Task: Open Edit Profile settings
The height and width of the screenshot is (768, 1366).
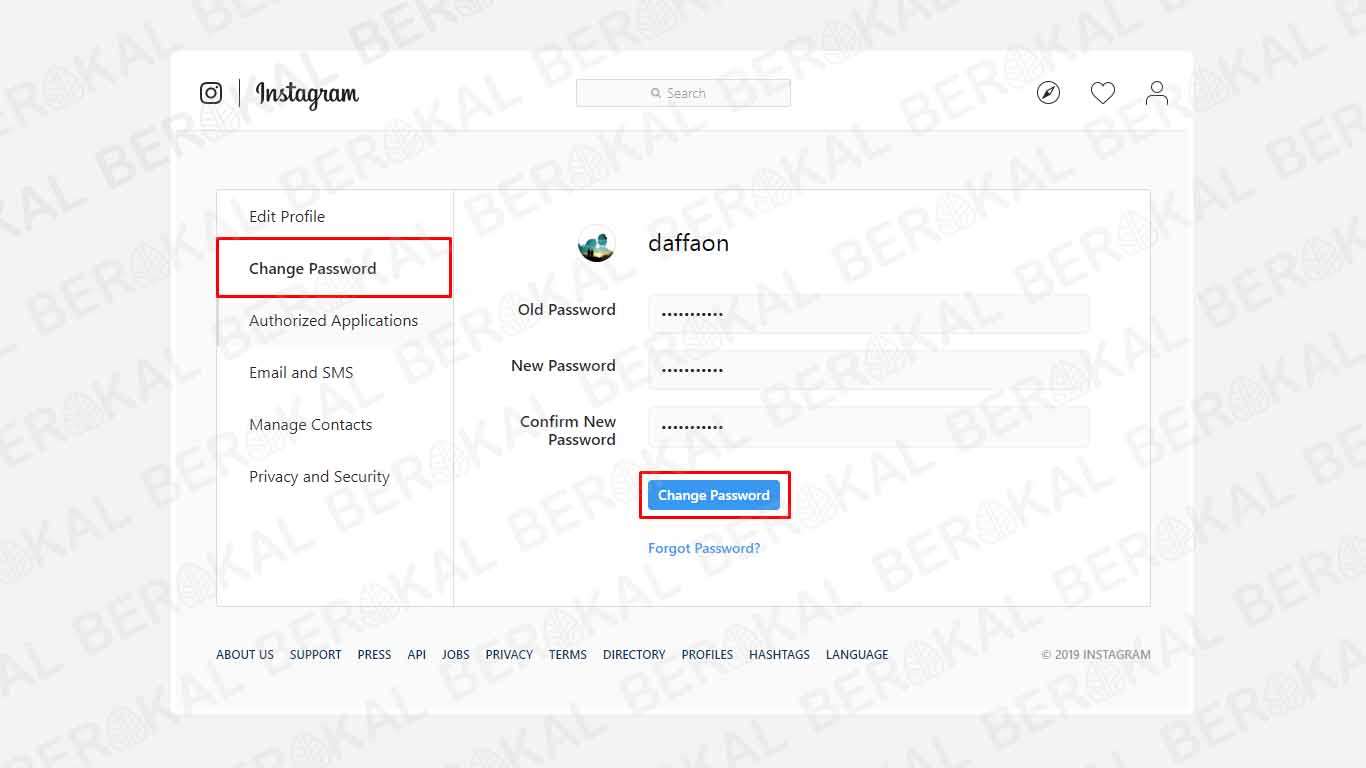Action: coord(287,216)
